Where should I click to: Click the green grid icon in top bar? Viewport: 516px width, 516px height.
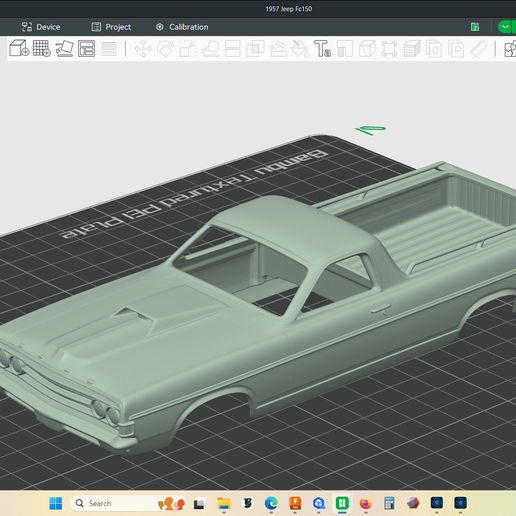pos(475,27)
